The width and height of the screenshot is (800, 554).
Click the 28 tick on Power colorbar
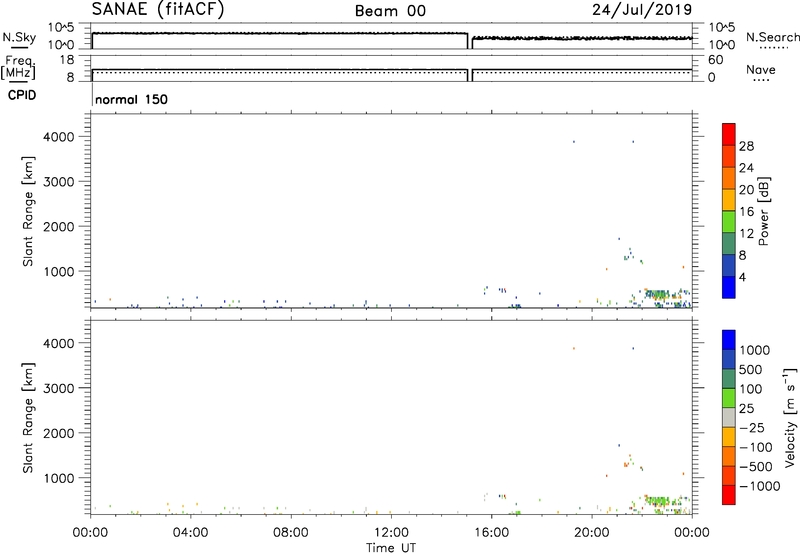(x=746, y=146)
